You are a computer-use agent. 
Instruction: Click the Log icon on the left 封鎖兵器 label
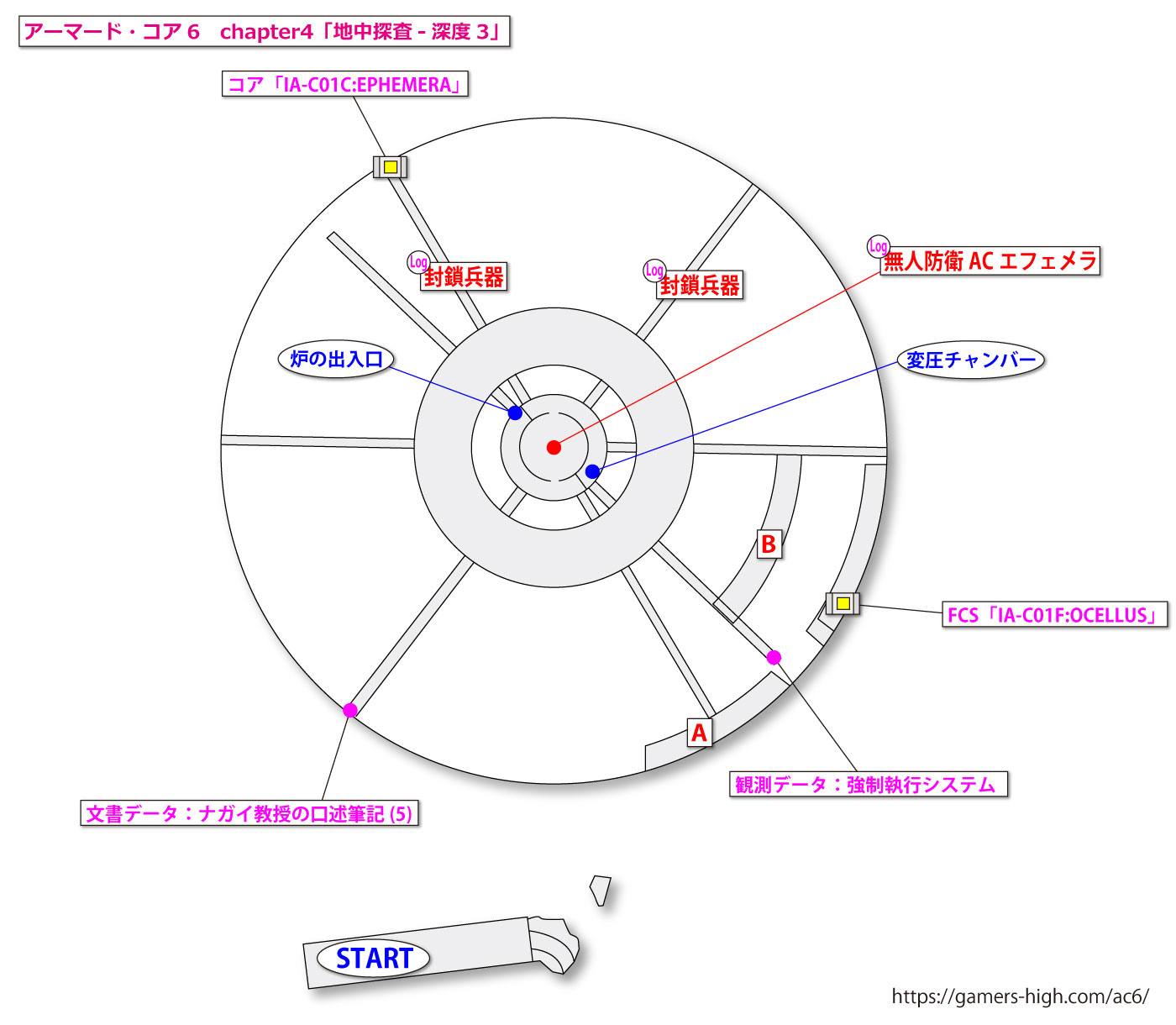pyautogui.click(x=417, y=261)
